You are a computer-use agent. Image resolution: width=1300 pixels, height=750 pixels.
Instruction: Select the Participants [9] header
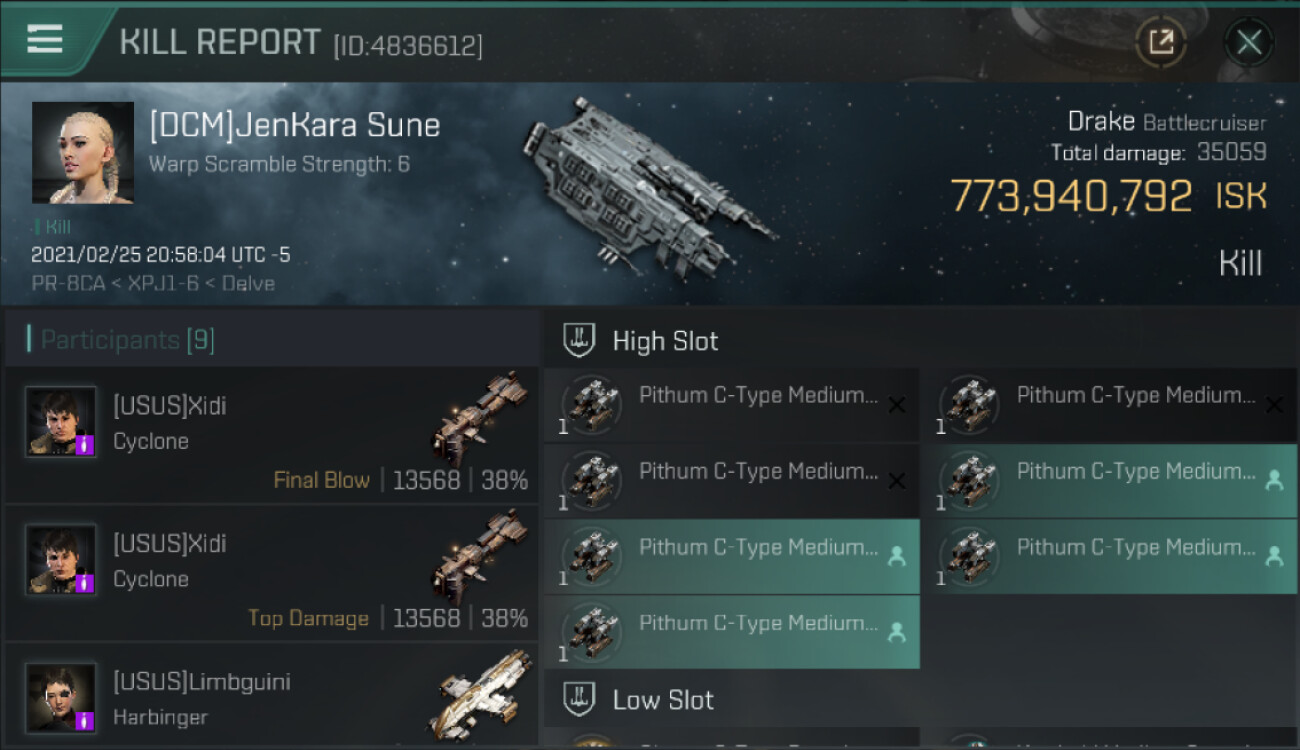click(121, 340)
